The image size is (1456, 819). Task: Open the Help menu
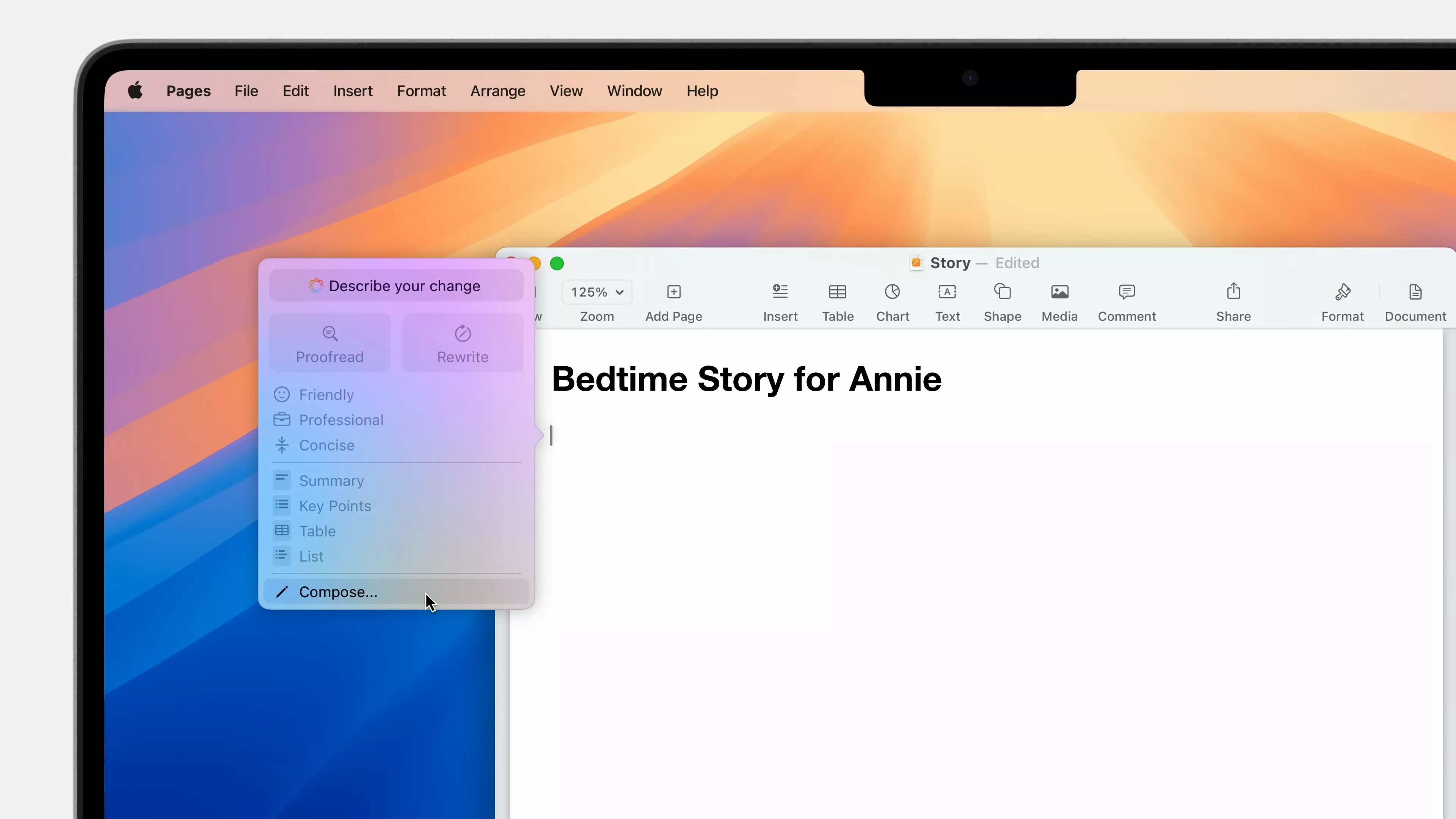(702, 91)
